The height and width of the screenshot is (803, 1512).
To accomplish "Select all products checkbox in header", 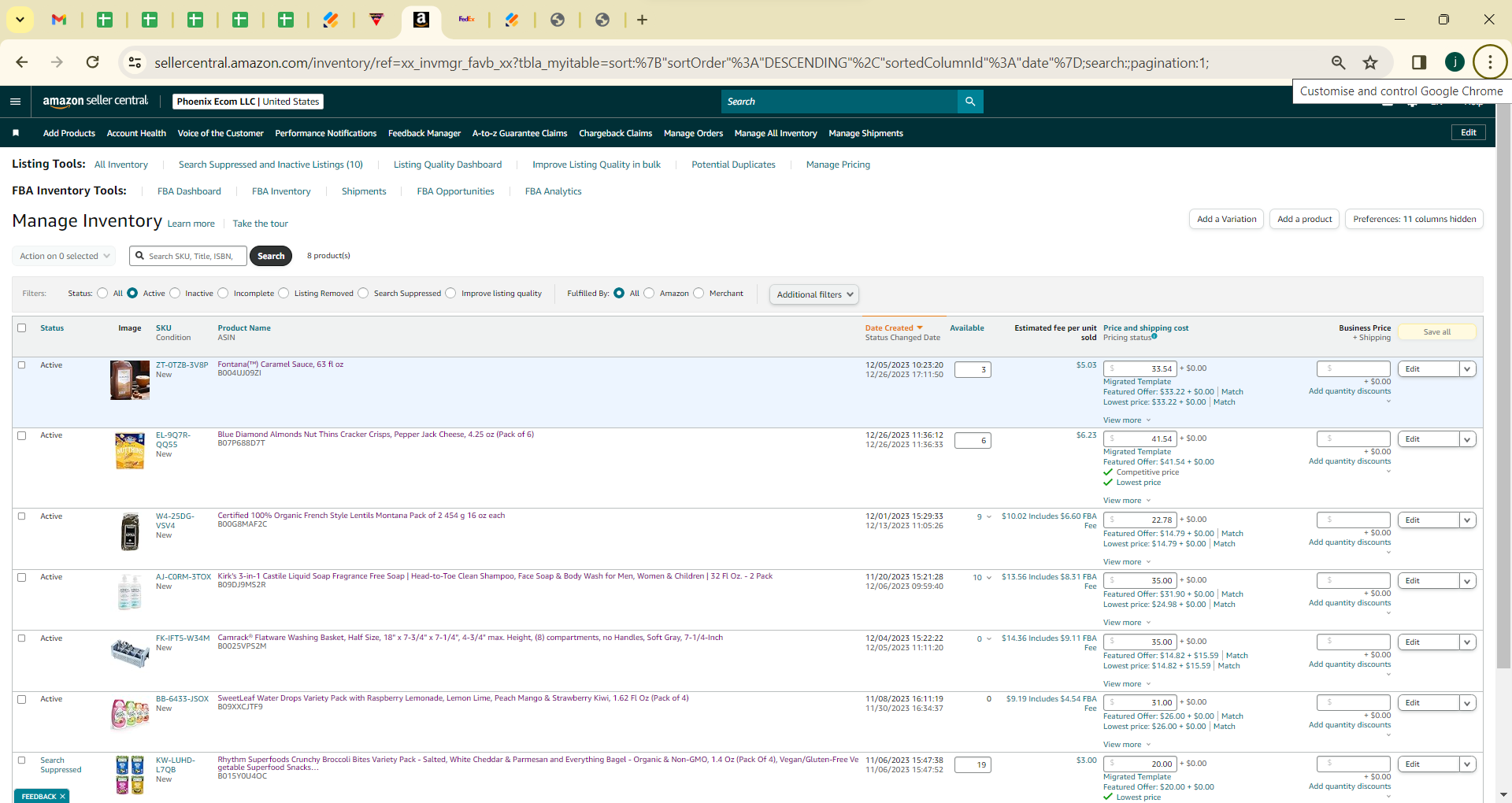I will tap(22, 328).
